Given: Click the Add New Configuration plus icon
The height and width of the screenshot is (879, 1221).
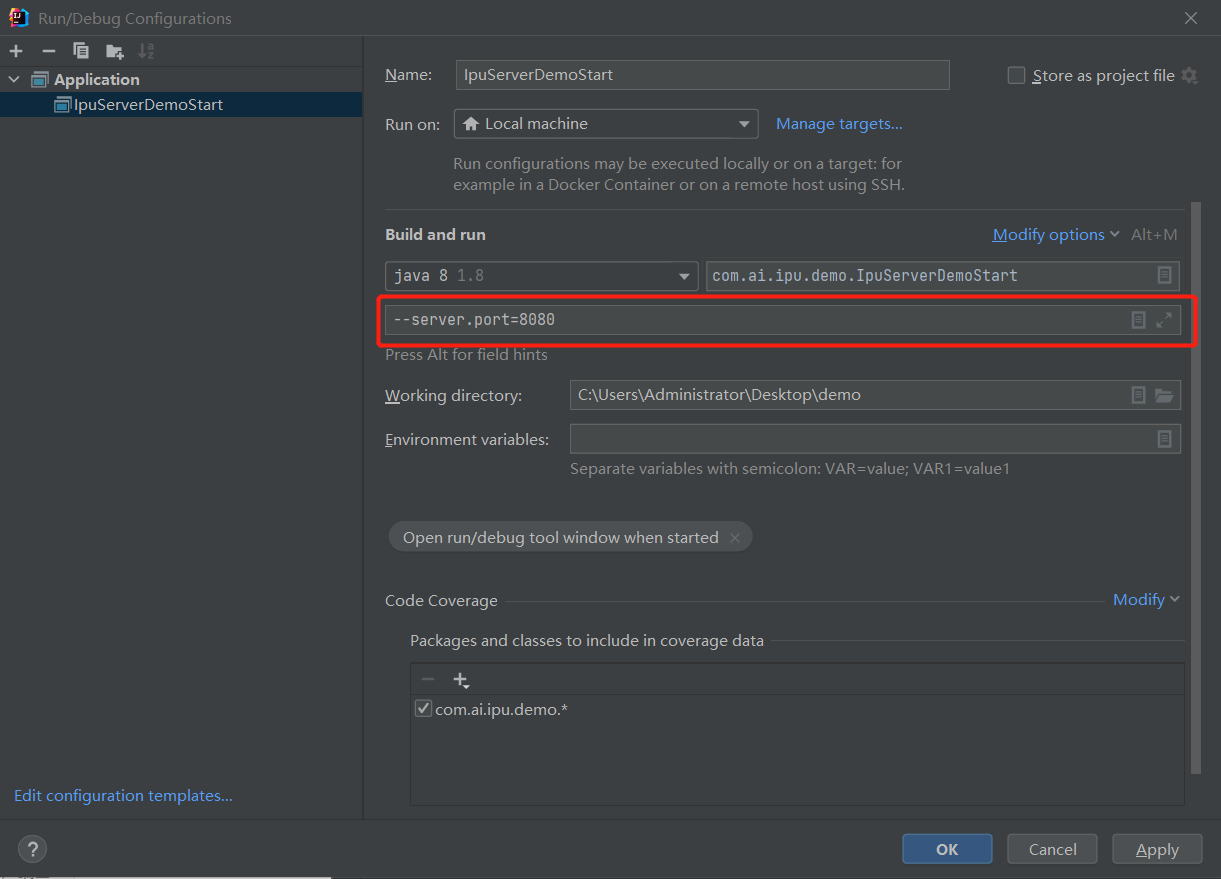Looking at the screenshot, I should click(16, 51).
